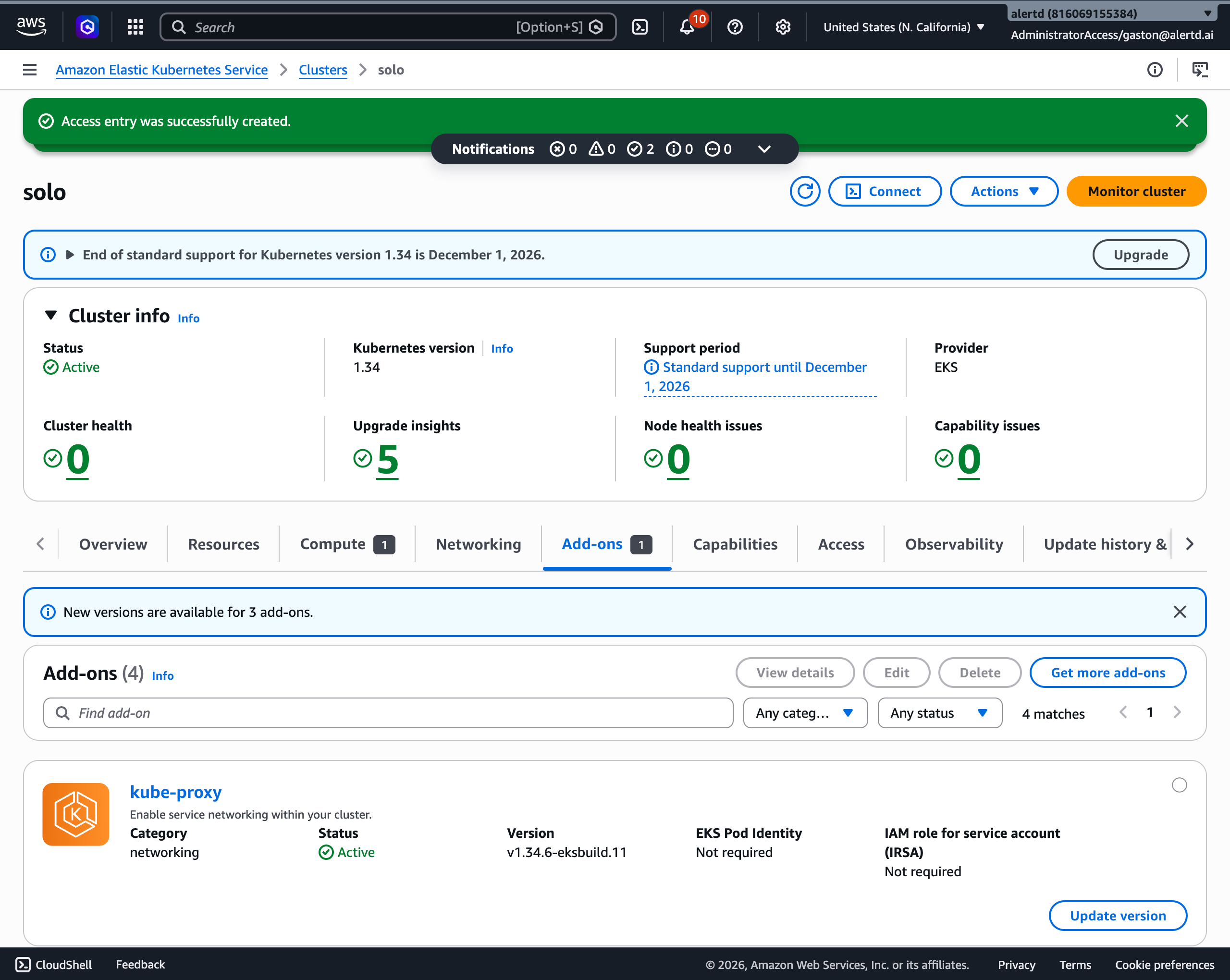Open the alertd account menu
The height and width of the screenshot is (980, 1230).
point(1111,13)
